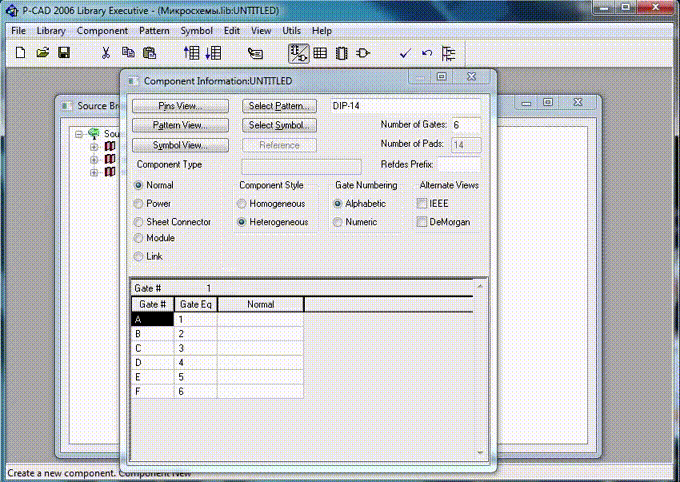Expand the first library in Source Browser
The image size is (680, 482).
click(x=94, y=147)
